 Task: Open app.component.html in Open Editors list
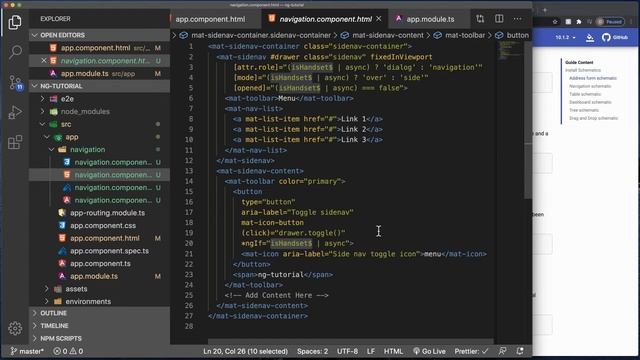(100, 48)
